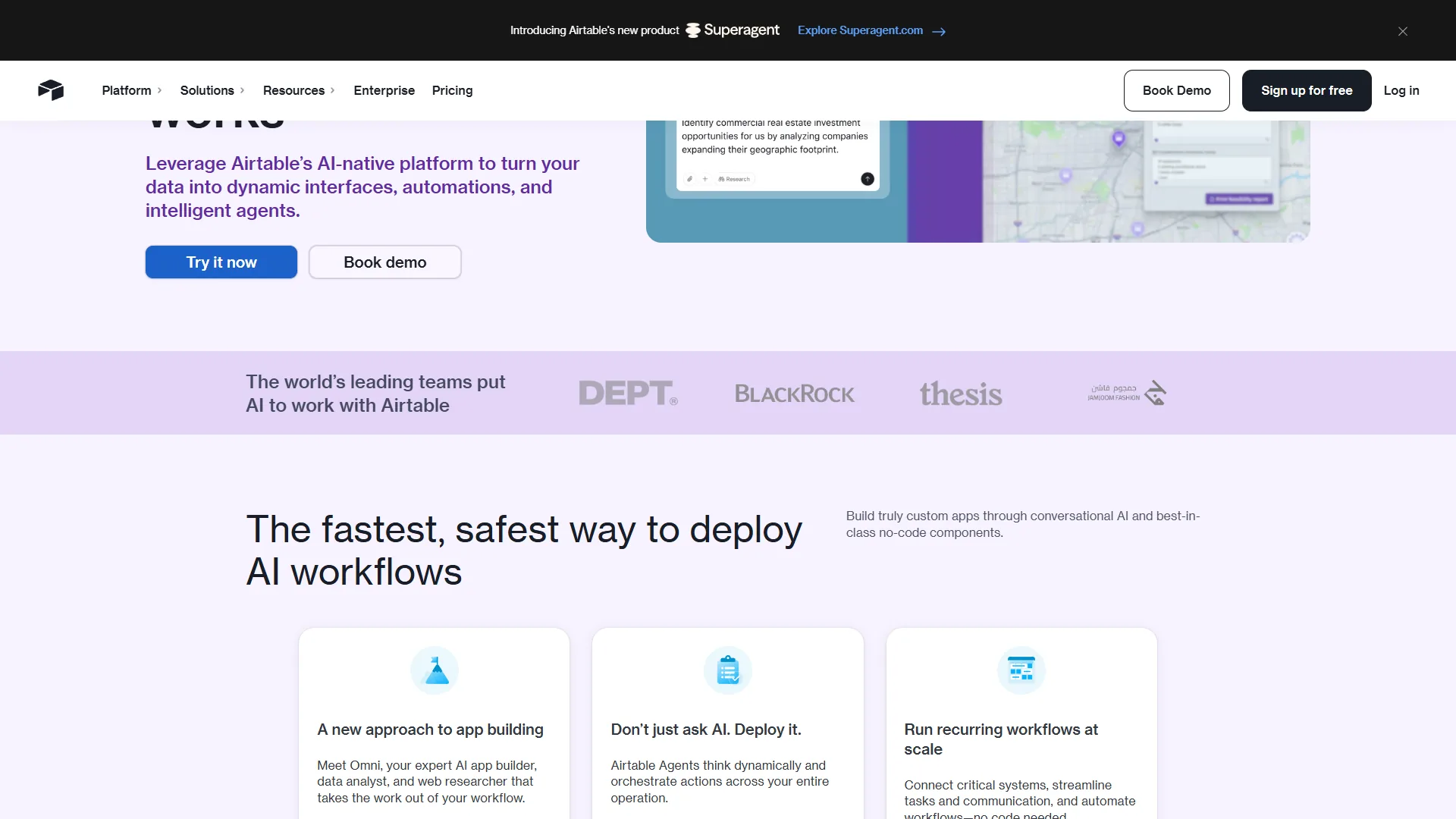
Task: Open the Pricing page
Action: [x=452, y=90]
